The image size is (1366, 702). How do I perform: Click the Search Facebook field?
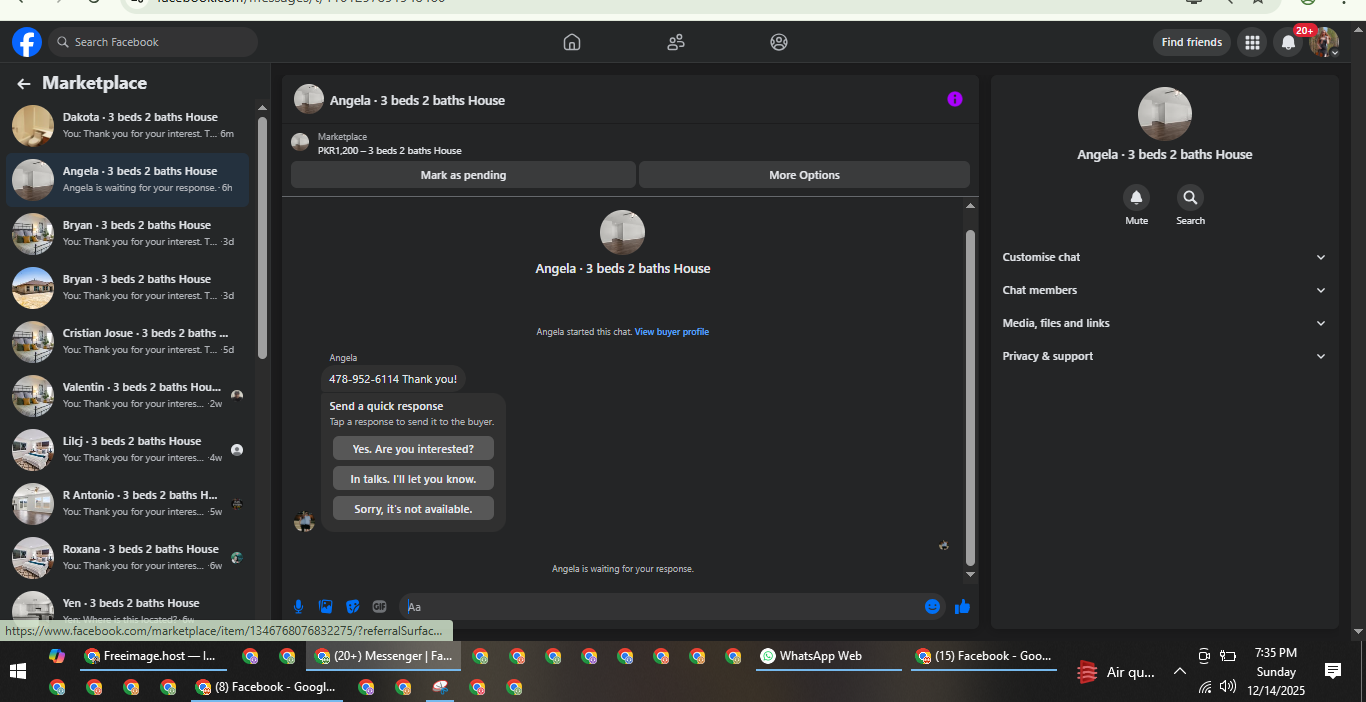coord(153,42)
